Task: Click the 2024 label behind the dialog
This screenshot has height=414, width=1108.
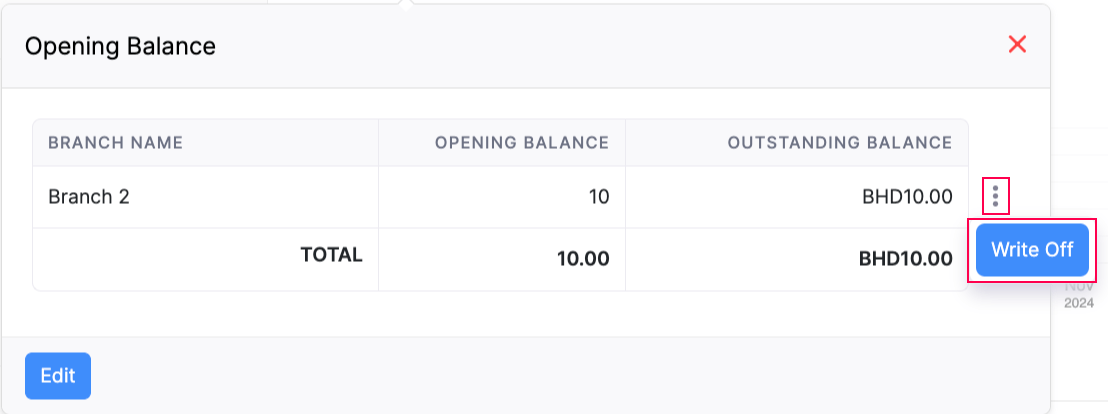Action: 1079,302
